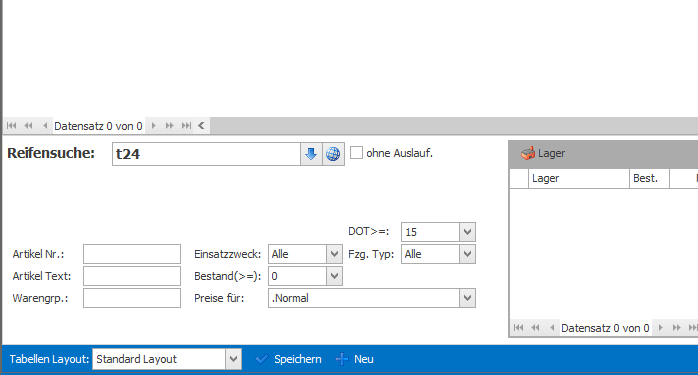Click the Best. column header
Image resolution: width=698 pixels, height=375 pixels.
tap(649, 179)
